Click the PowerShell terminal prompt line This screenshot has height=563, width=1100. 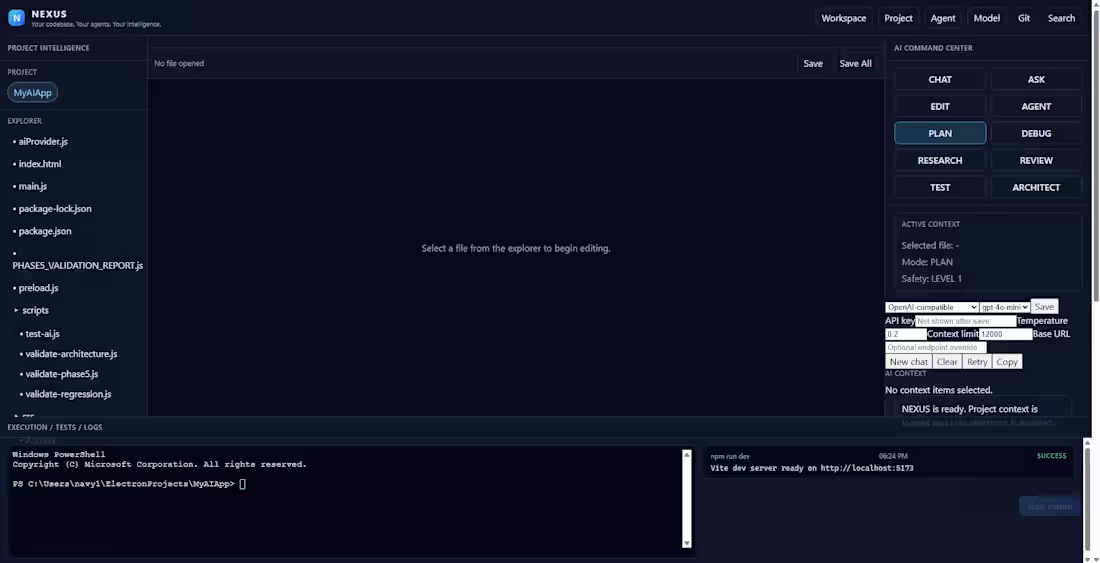(129, 484)
